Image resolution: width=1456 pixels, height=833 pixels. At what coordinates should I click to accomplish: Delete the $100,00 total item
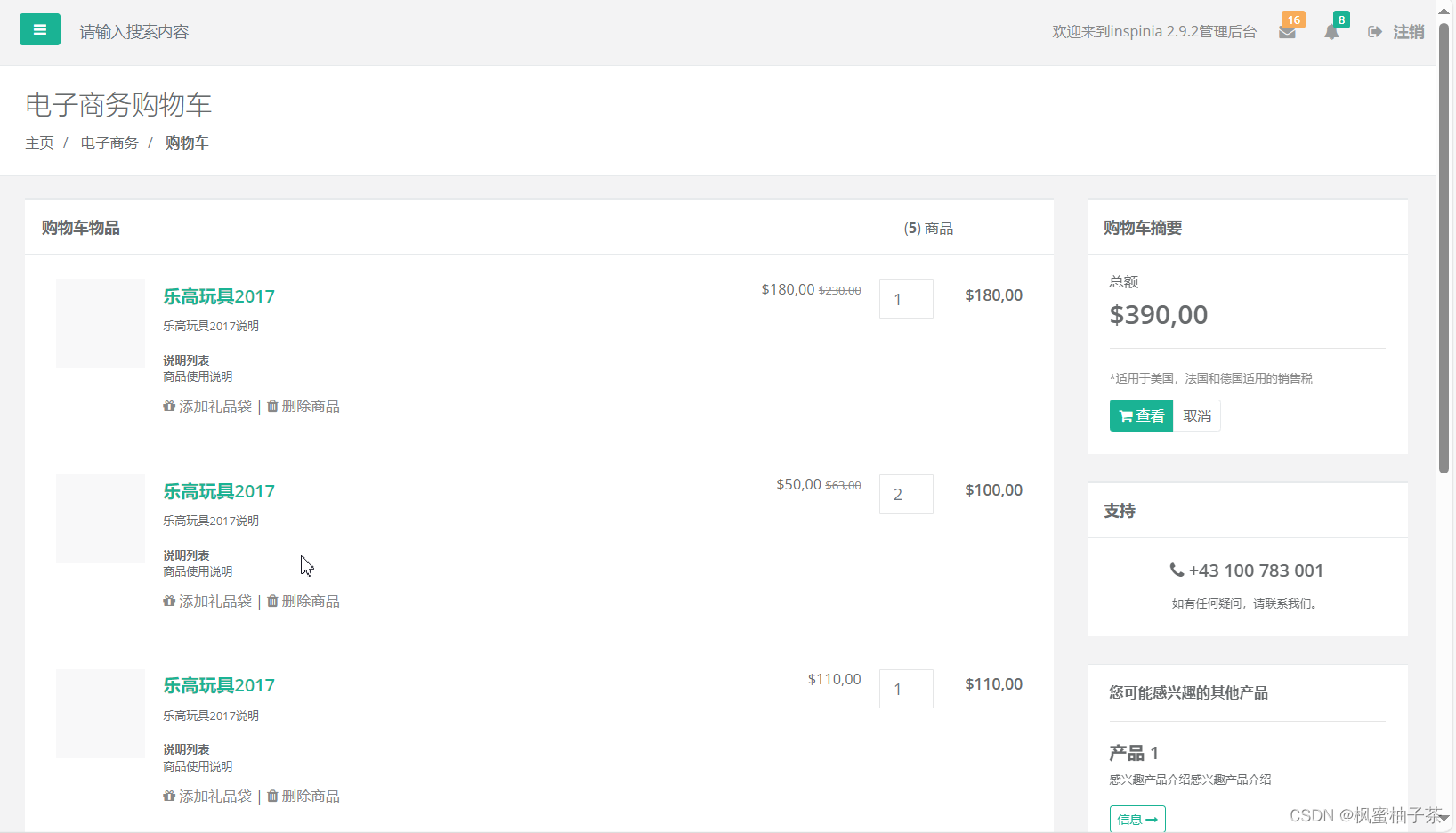(x=303, y=601)
